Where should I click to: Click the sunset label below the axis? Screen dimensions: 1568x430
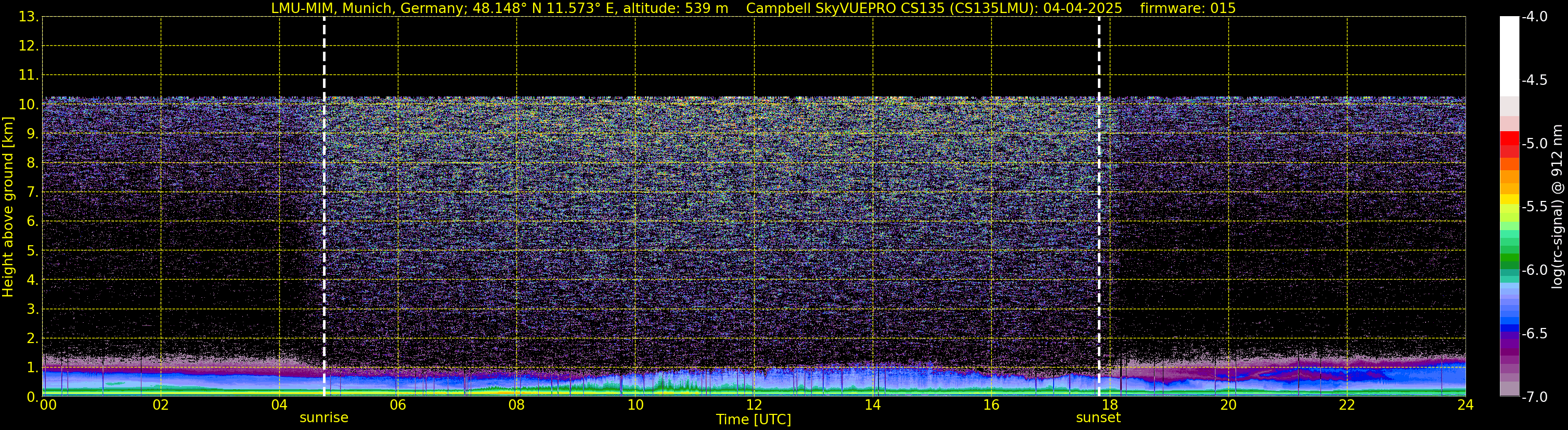pos(1098,418)
